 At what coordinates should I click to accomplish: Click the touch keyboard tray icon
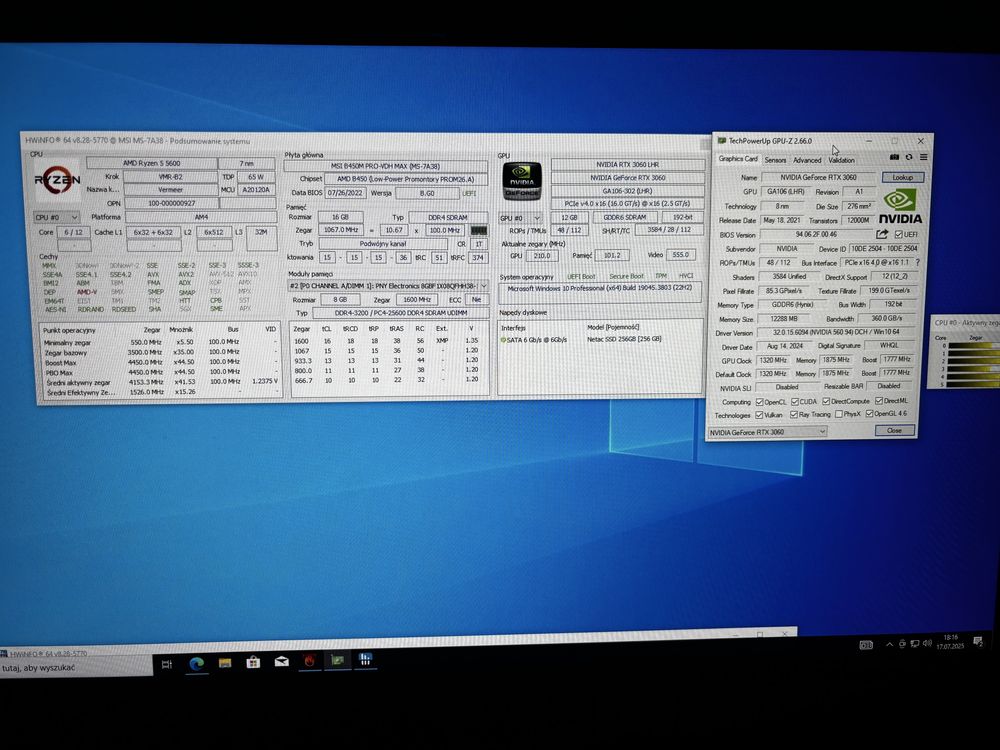coord(865,645)
